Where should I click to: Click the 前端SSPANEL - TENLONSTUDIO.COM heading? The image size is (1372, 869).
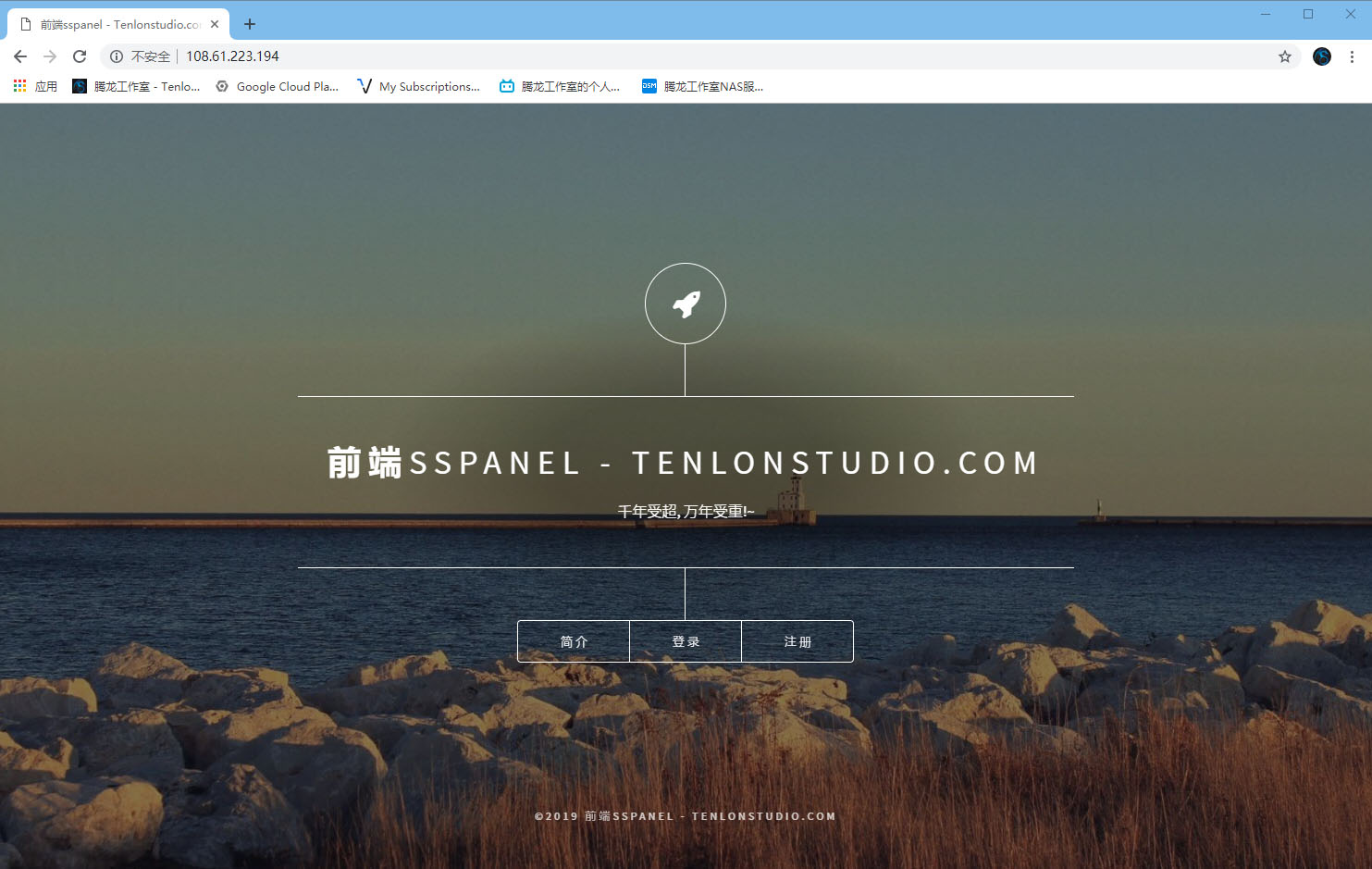coord(685,463)
